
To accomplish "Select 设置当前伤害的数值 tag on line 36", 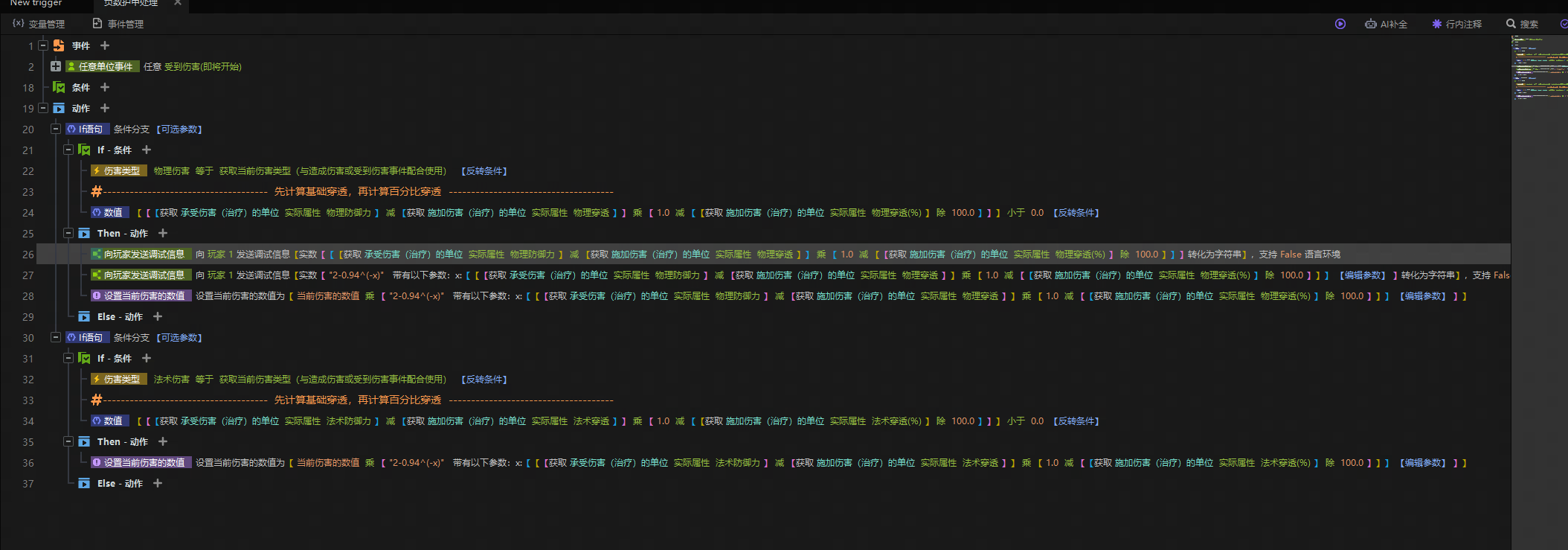I will pos(141,462).
